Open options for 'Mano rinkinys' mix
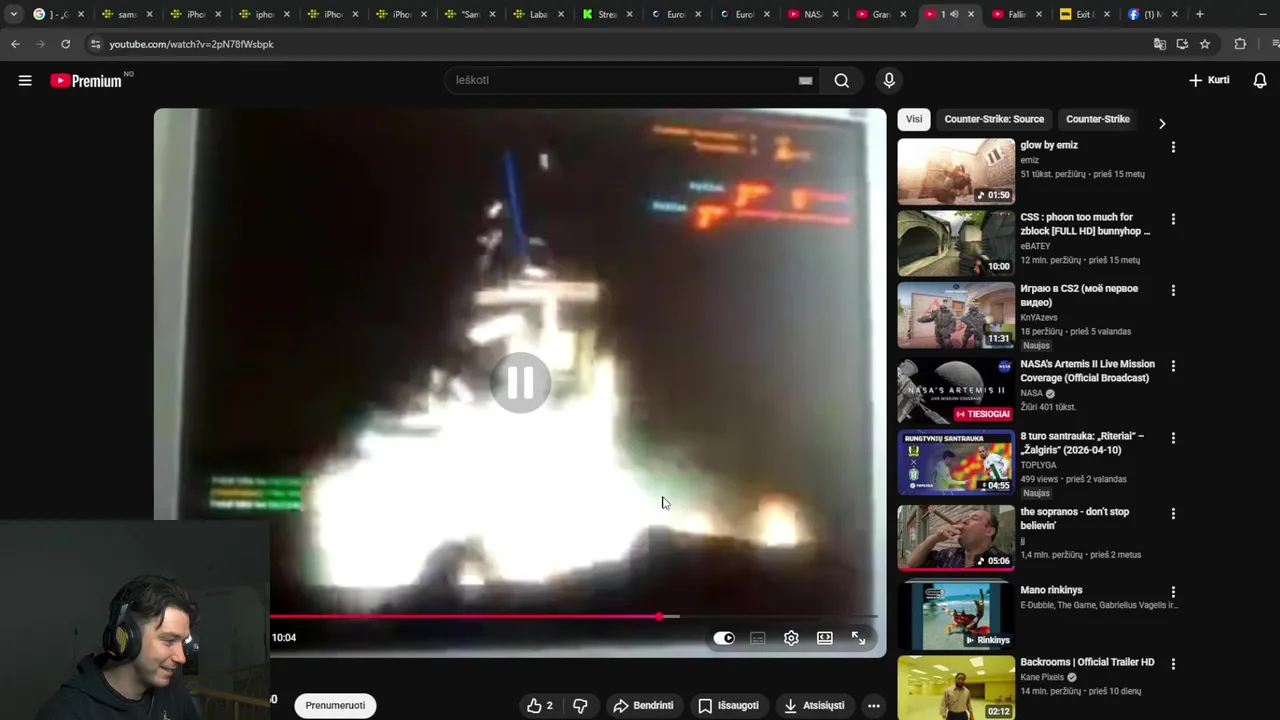 [1173, 592]
